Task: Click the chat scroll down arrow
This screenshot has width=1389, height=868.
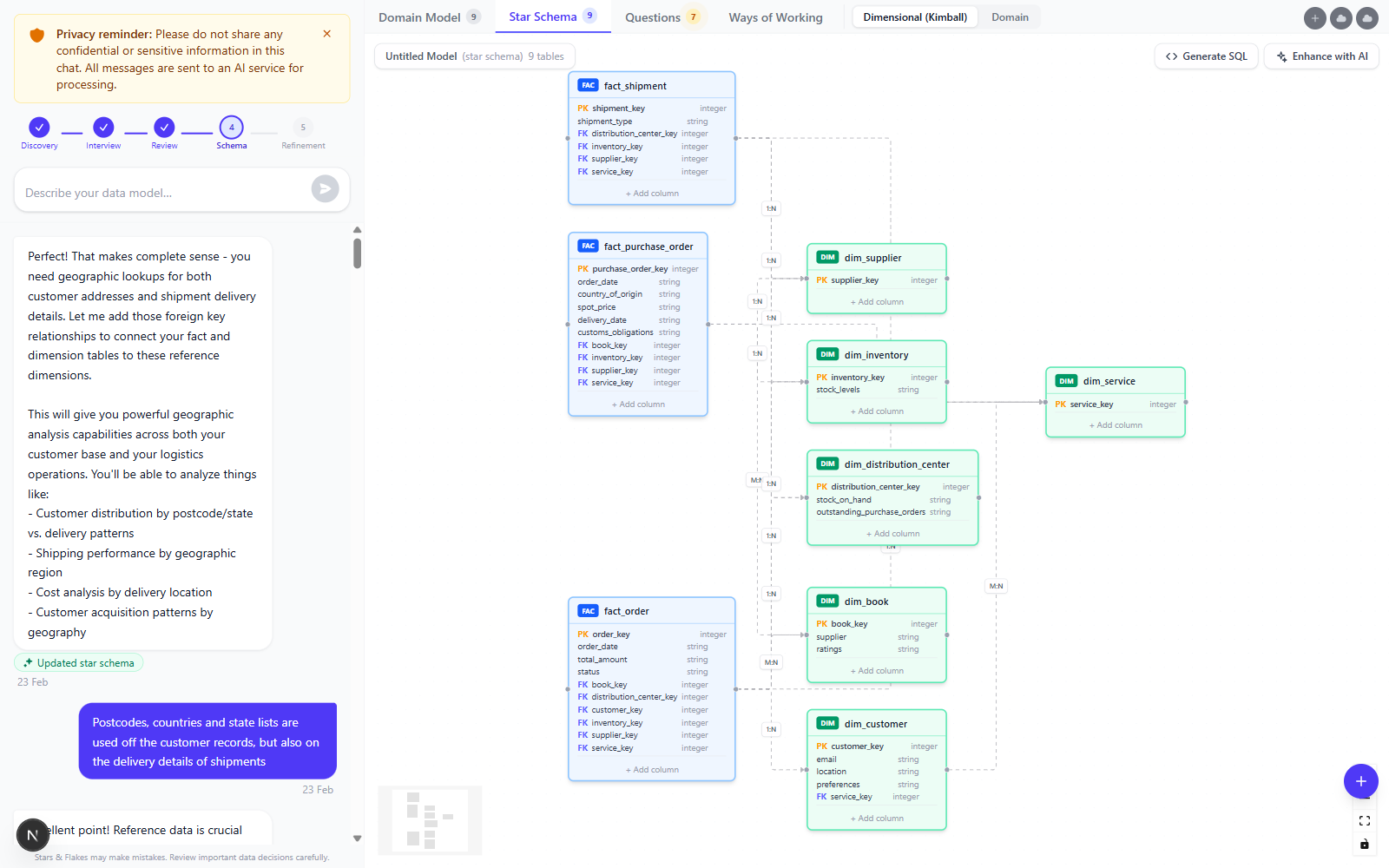Action: (x=357, y=838)
